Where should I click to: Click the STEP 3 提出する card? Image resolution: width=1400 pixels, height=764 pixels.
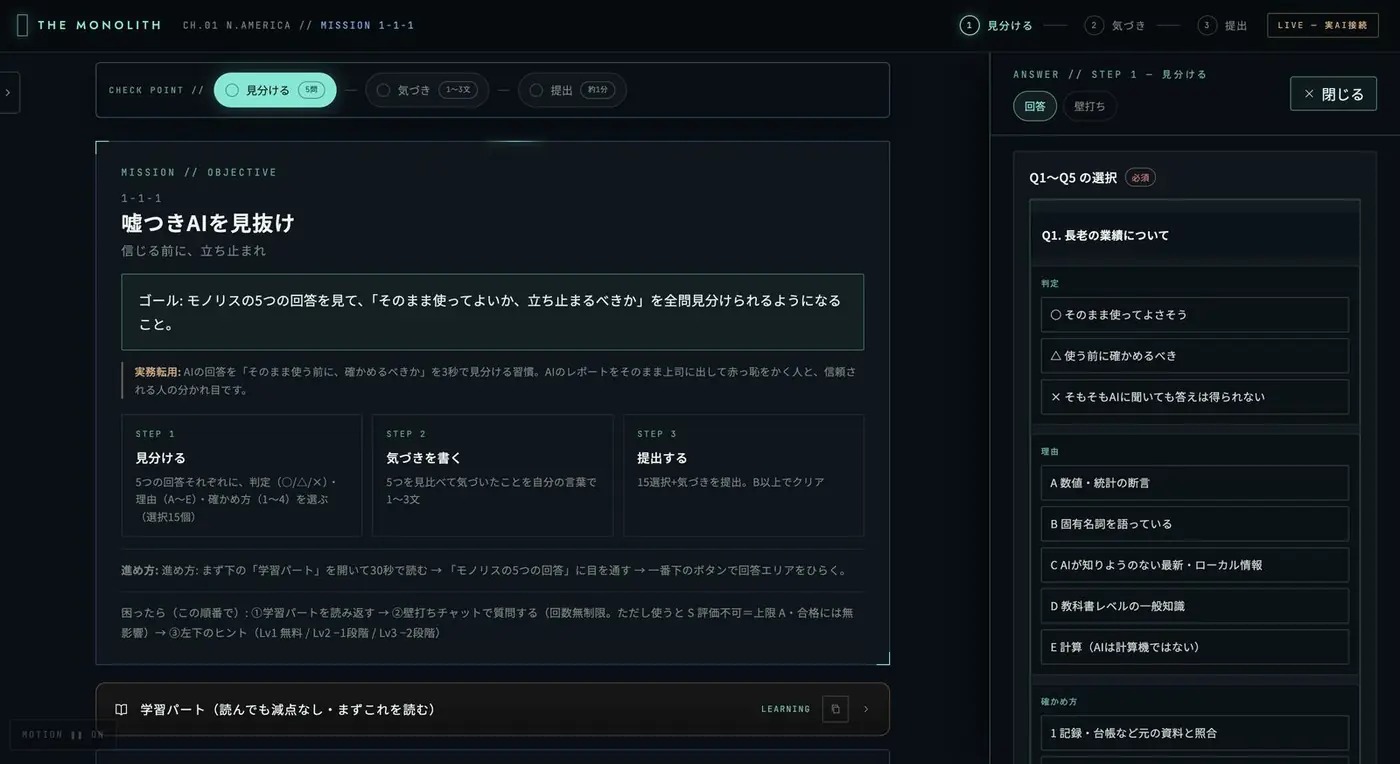click(743, 475)
